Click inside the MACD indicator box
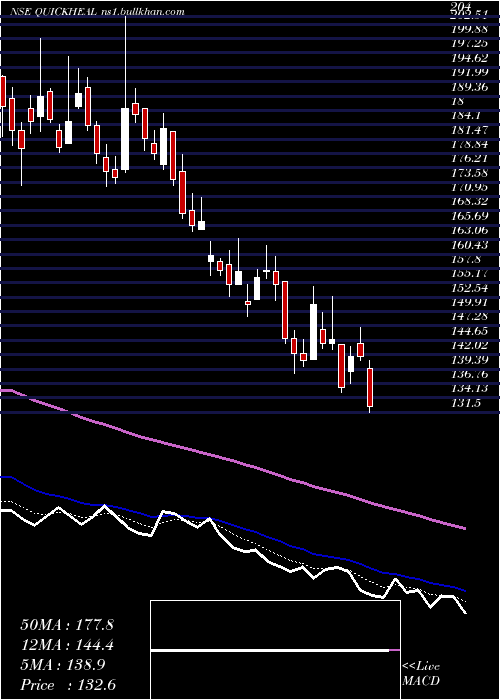 [x=275, y=650]
